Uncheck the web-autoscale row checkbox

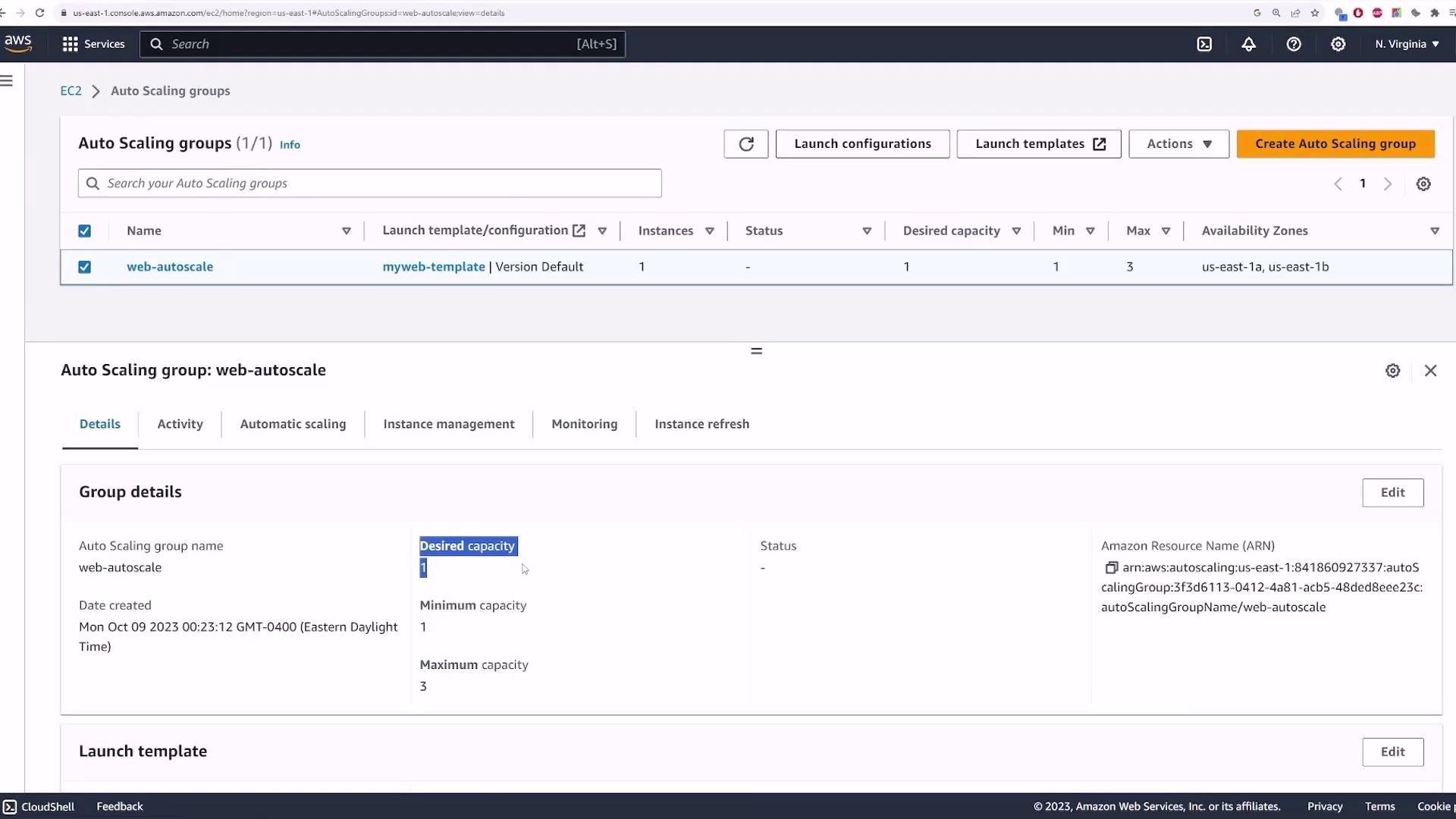point(85,267)
